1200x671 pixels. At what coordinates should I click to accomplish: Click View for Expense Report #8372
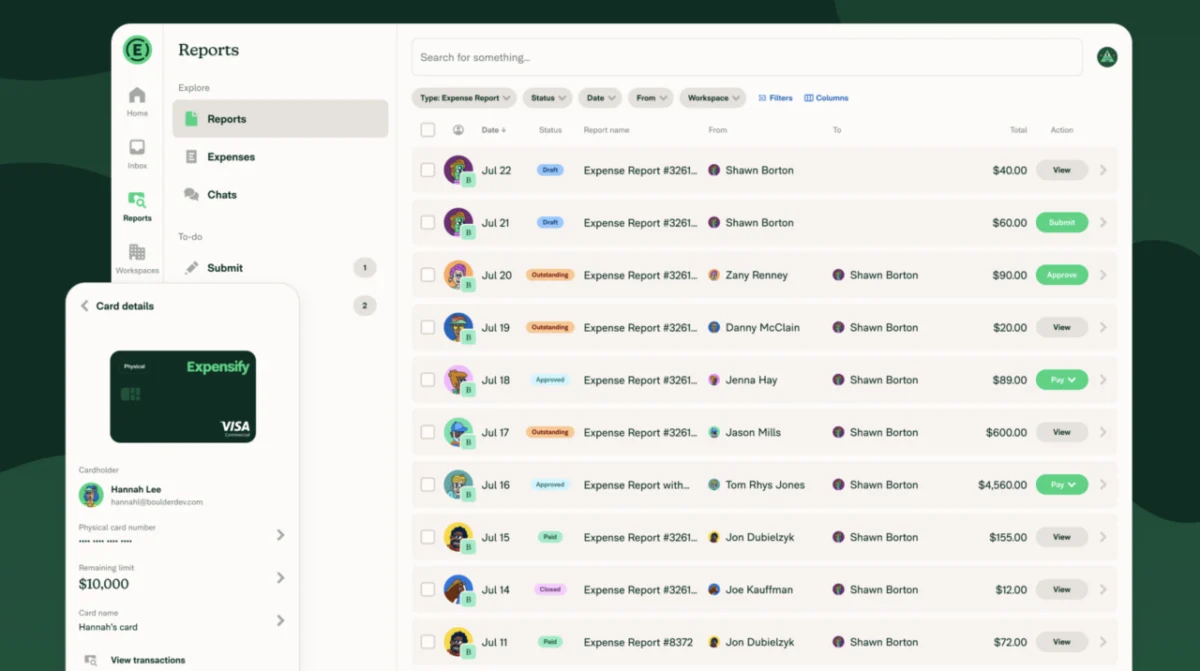point(1062,642)
